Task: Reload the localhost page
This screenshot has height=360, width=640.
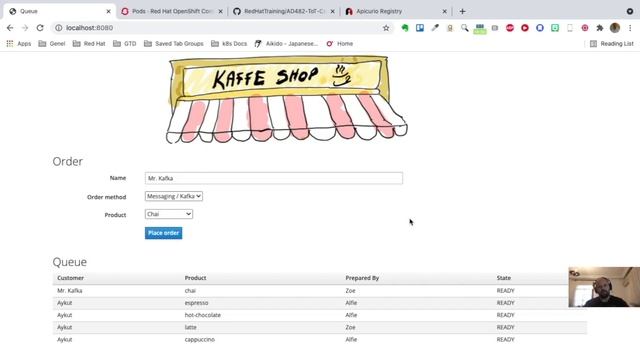Action: [40, 28]
